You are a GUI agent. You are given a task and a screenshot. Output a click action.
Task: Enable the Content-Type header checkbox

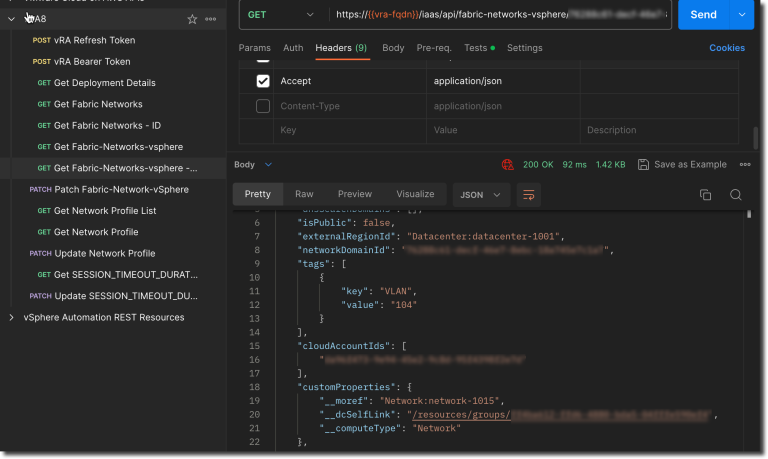coord(263,106)
